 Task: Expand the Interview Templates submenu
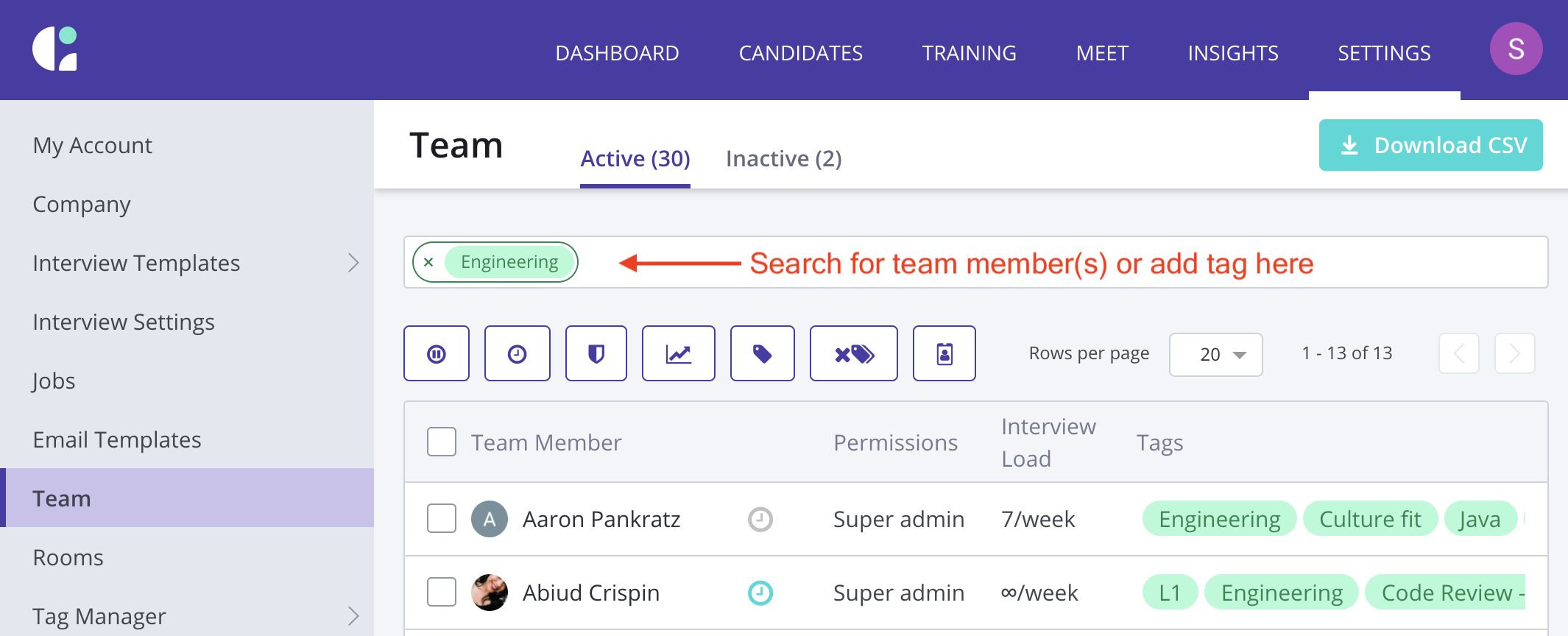click(353, 263)
